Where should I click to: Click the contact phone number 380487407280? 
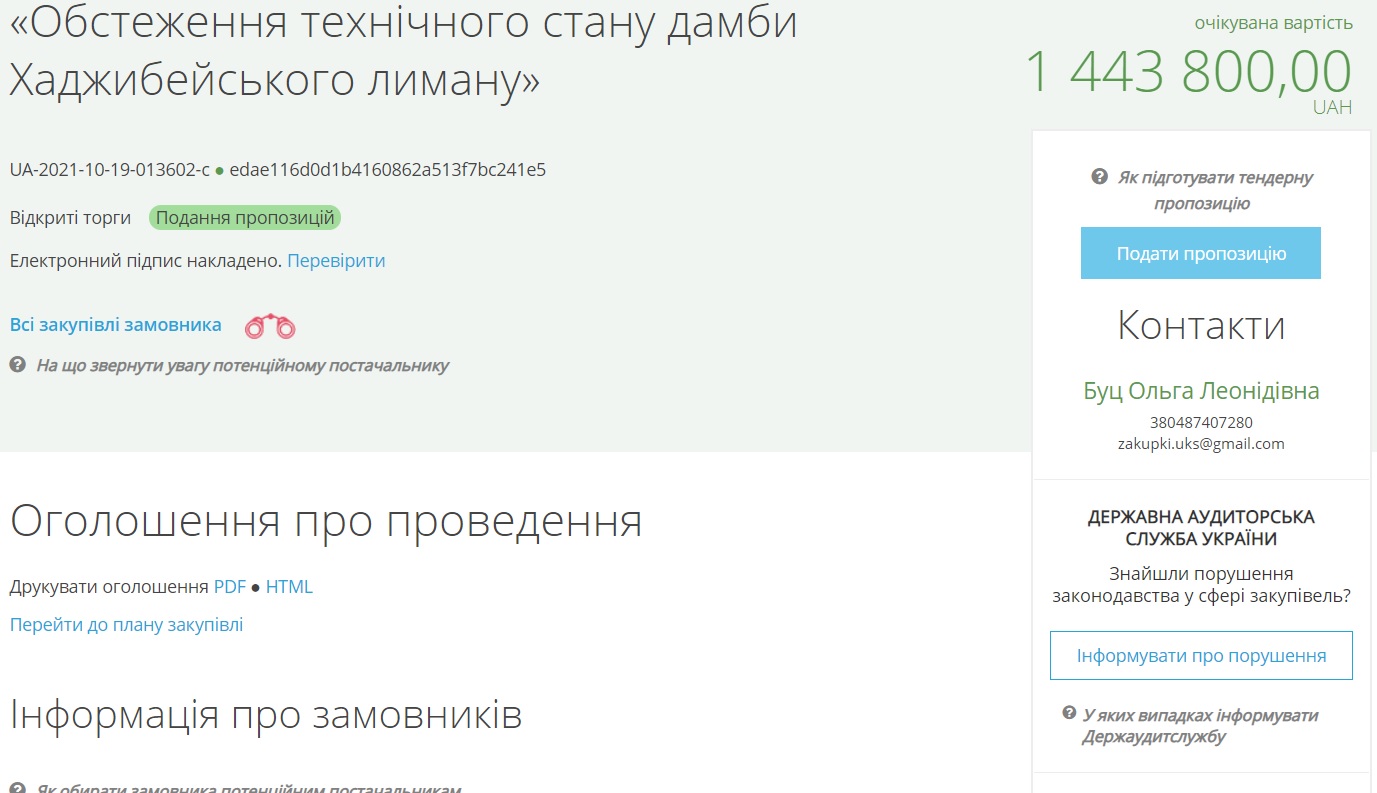(1200, 423)
